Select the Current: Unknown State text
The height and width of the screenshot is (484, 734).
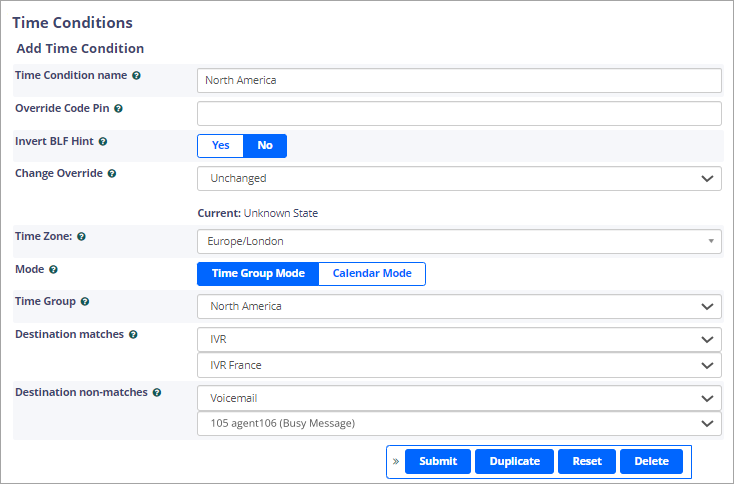coord(257,213)
